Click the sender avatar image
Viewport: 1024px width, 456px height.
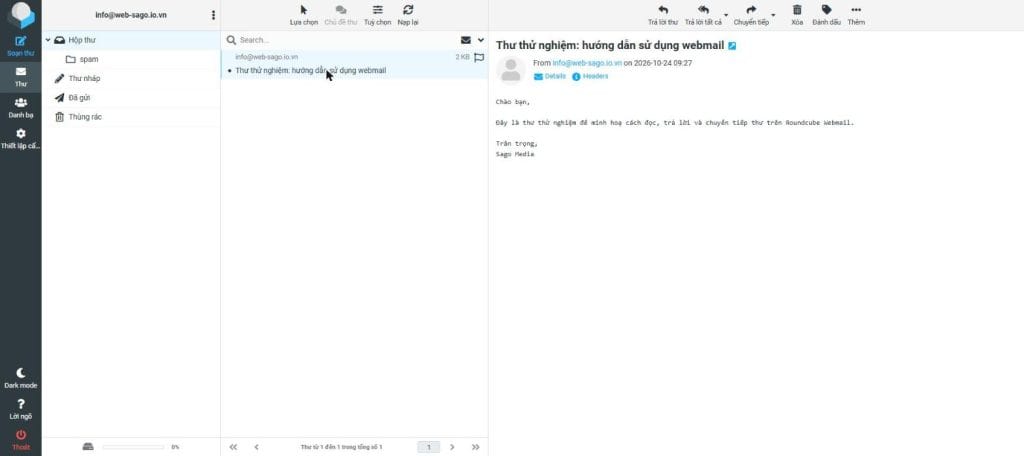coord(511,70)
